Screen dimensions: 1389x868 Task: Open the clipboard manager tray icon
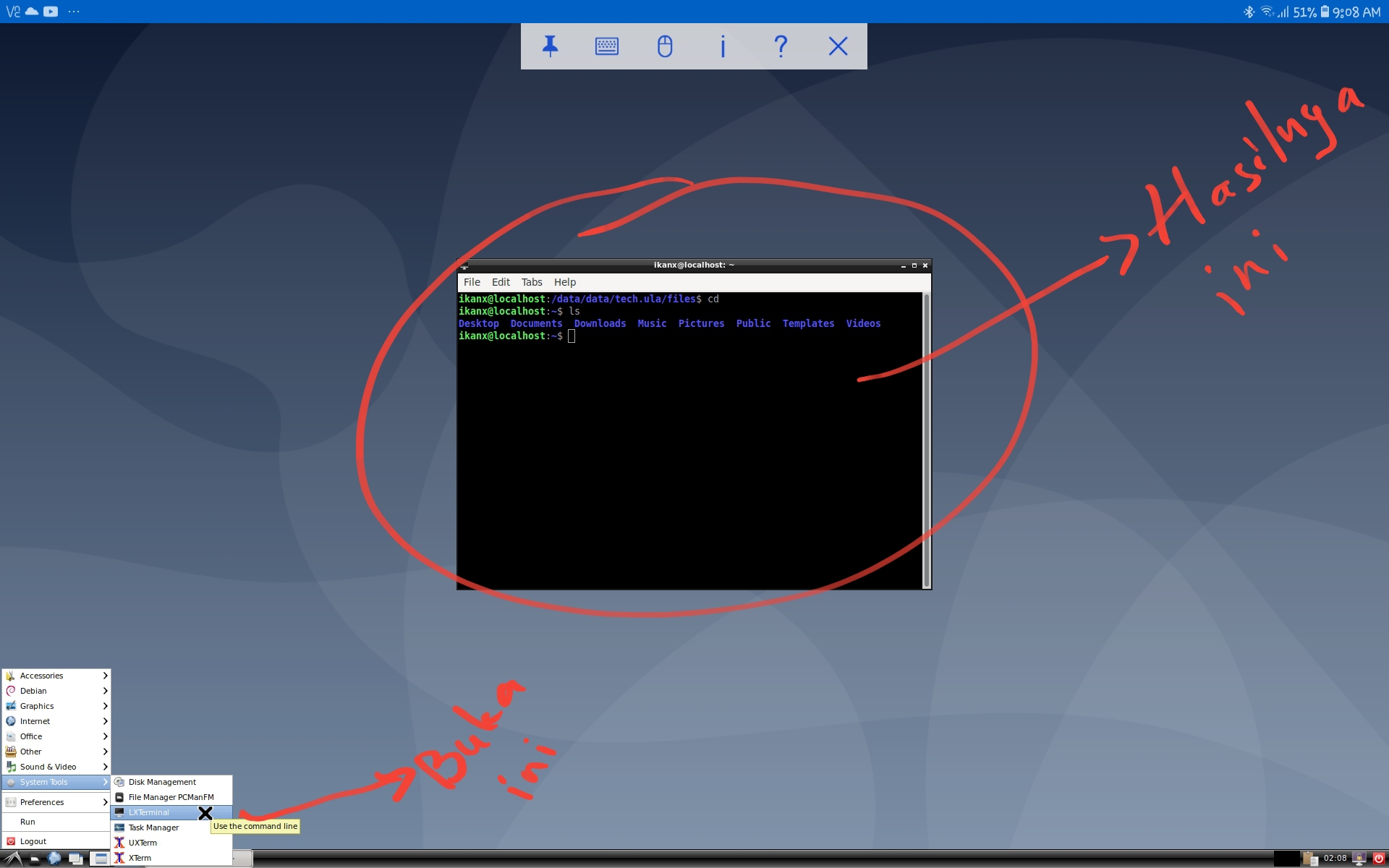click(x=1310, y=859)
